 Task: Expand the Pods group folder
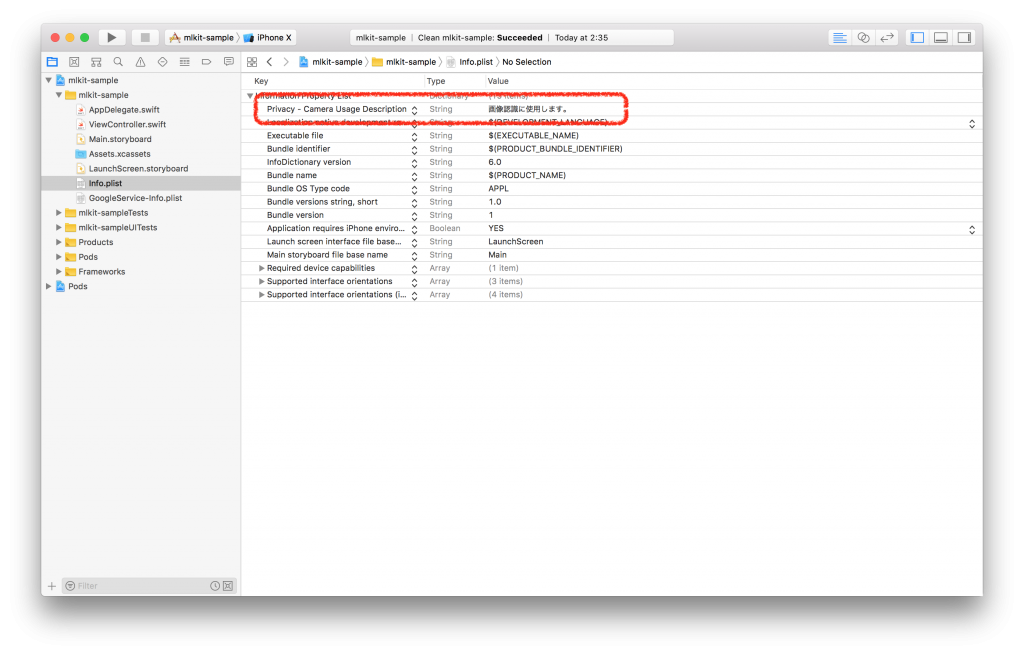[59, 257]
